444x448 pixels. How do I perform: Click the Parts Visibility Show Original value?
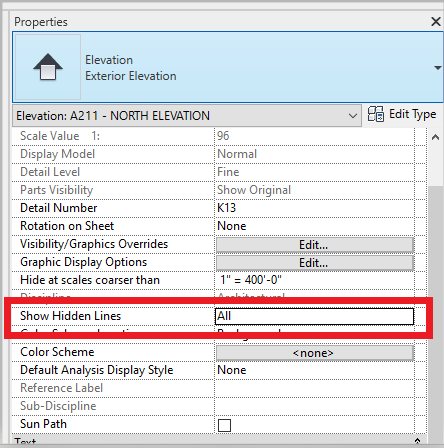[254, 190]
